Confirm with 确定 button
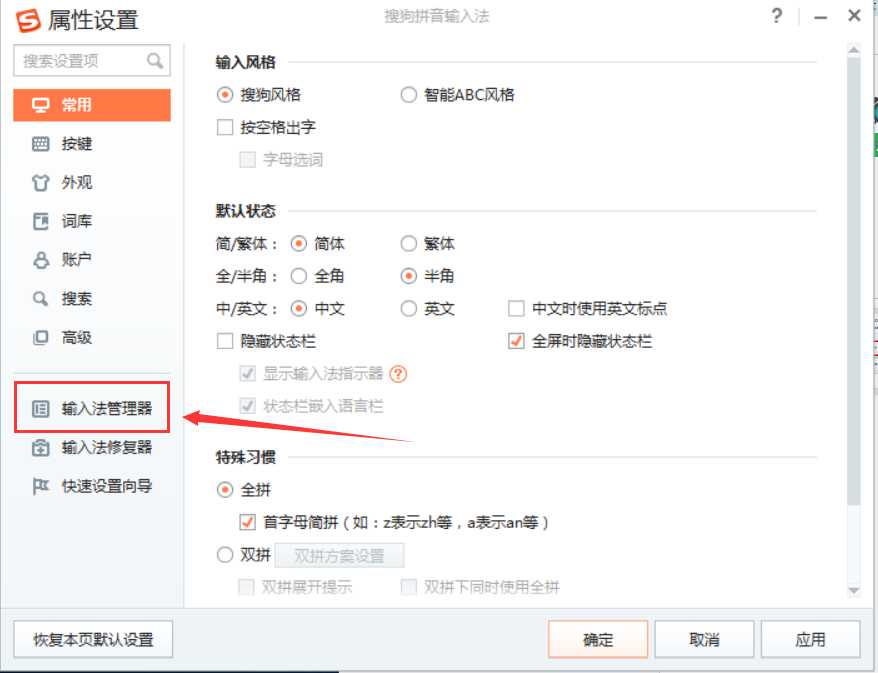This screenshot has height=673, width=878. click(x=598, y=639)
